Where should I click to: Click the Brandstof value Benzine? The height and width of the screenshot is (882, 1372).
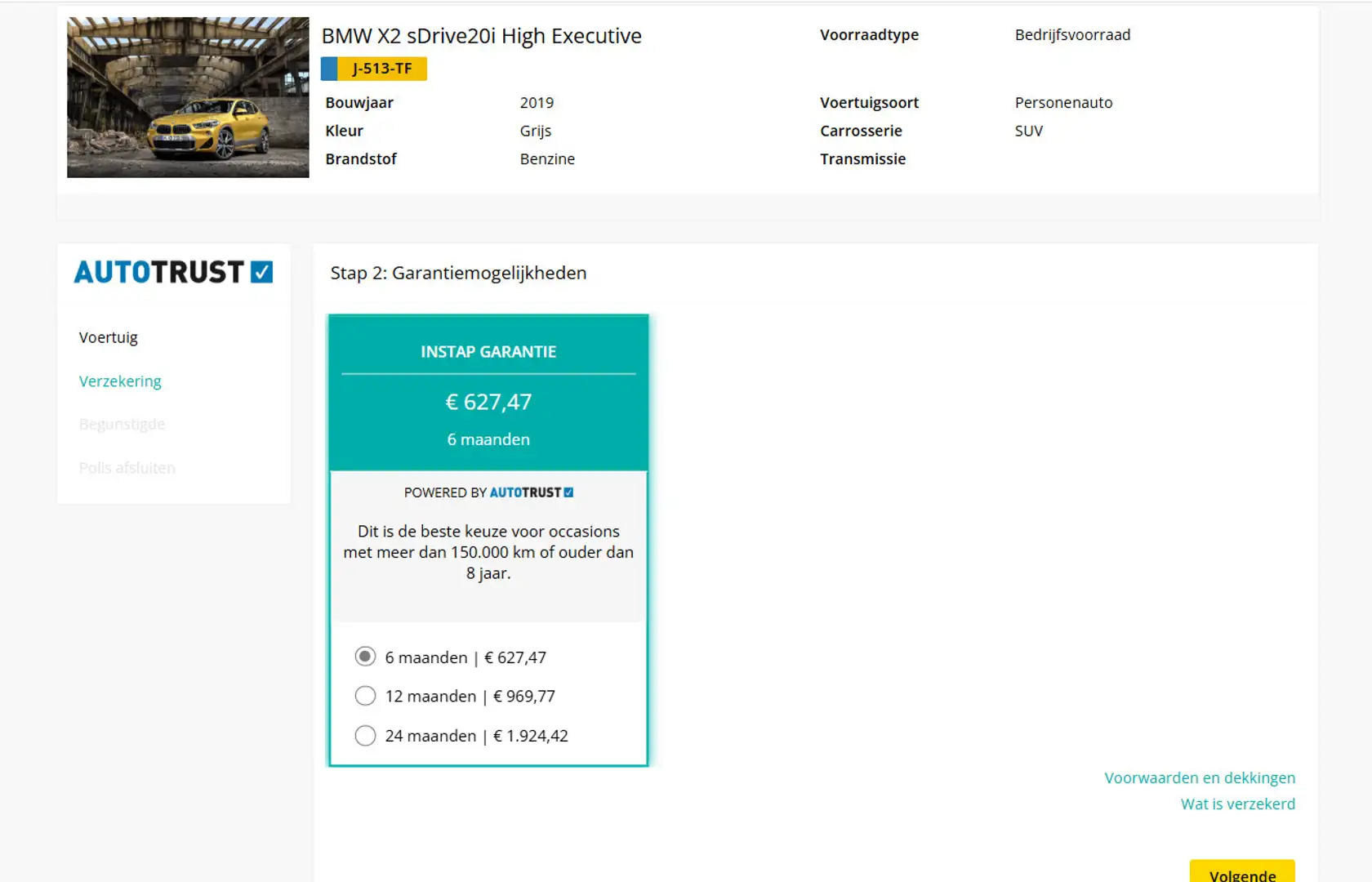[x=547, y=159]
